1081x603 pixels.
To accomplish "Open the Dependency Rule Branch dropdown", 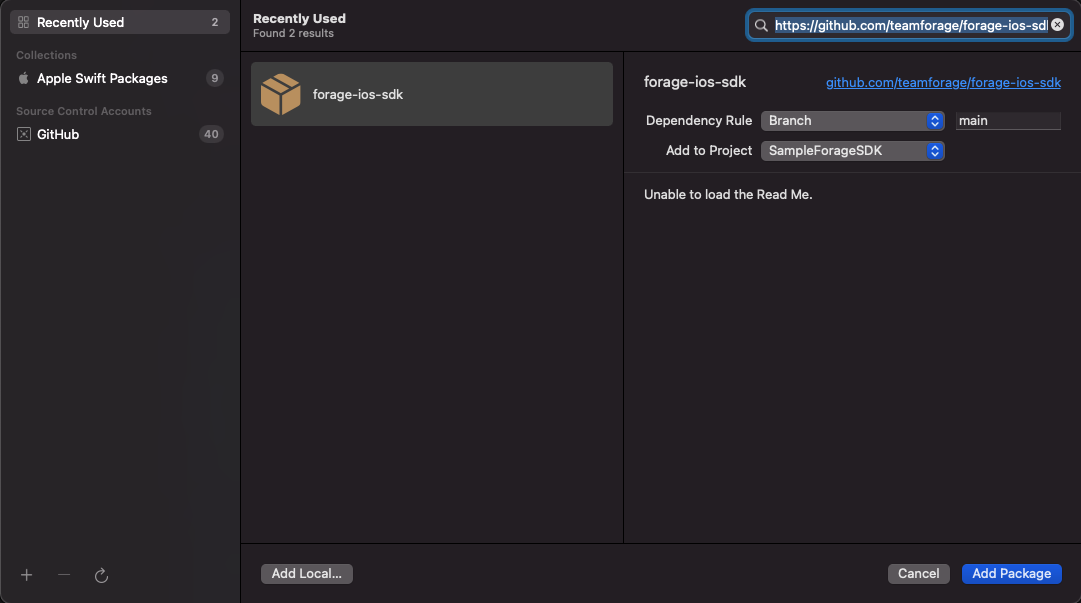I will [x=852, y=121].
